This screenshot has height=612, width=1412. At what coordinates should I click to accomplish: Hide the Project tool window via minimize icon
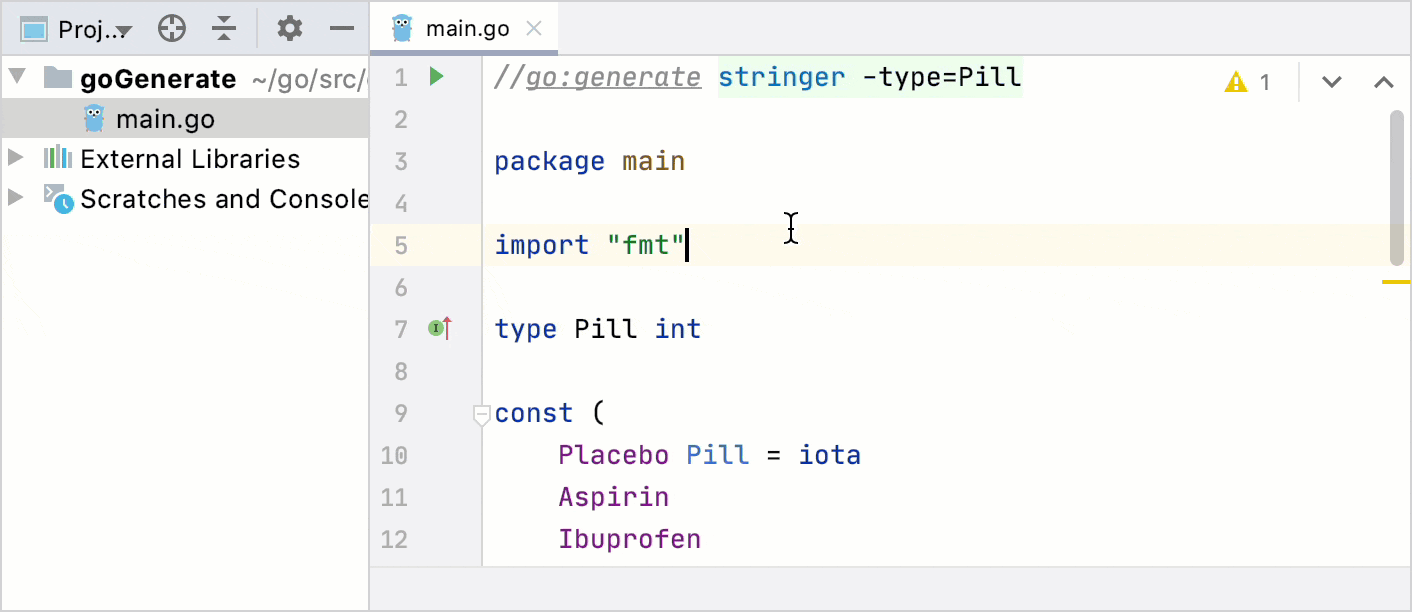click(341, 28)
